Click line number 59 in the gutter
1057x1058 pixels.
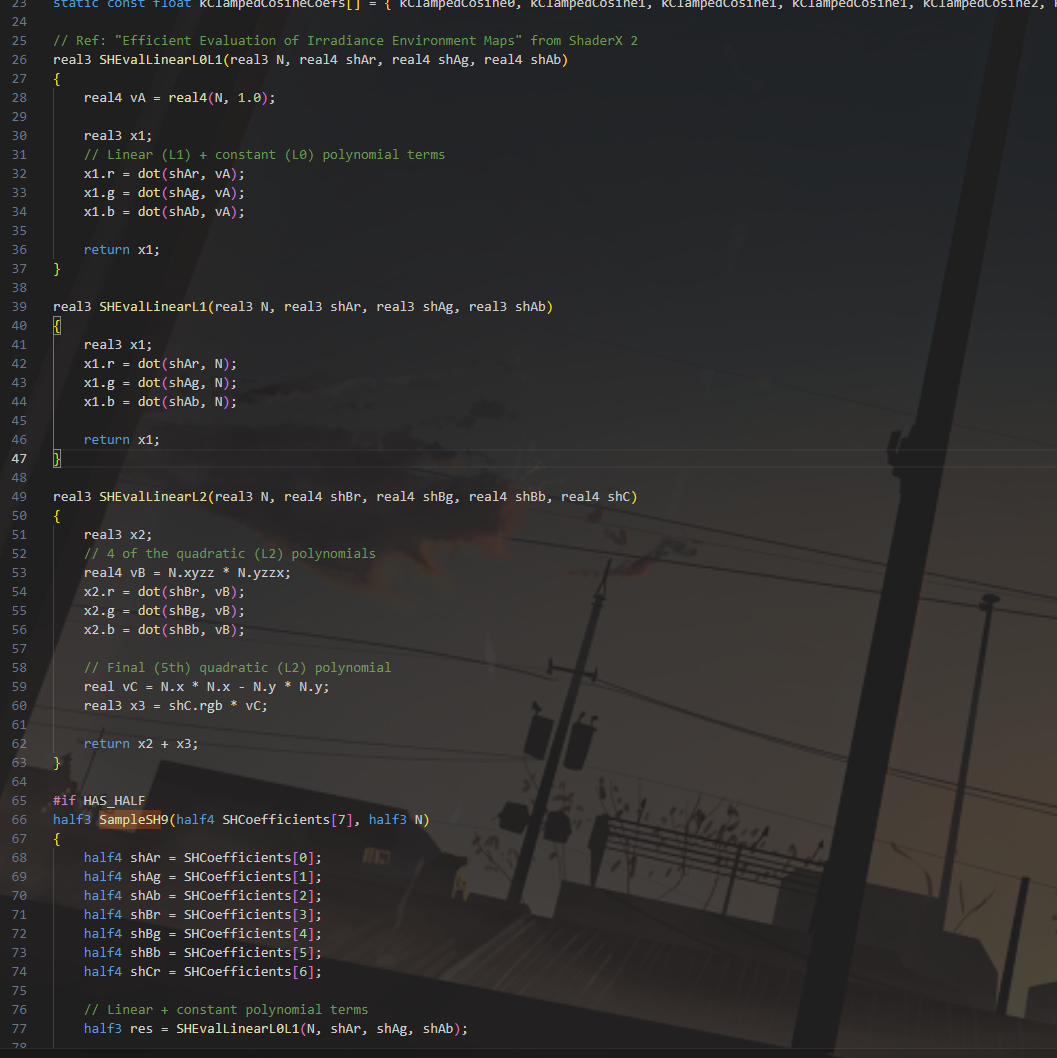[20, 687]
